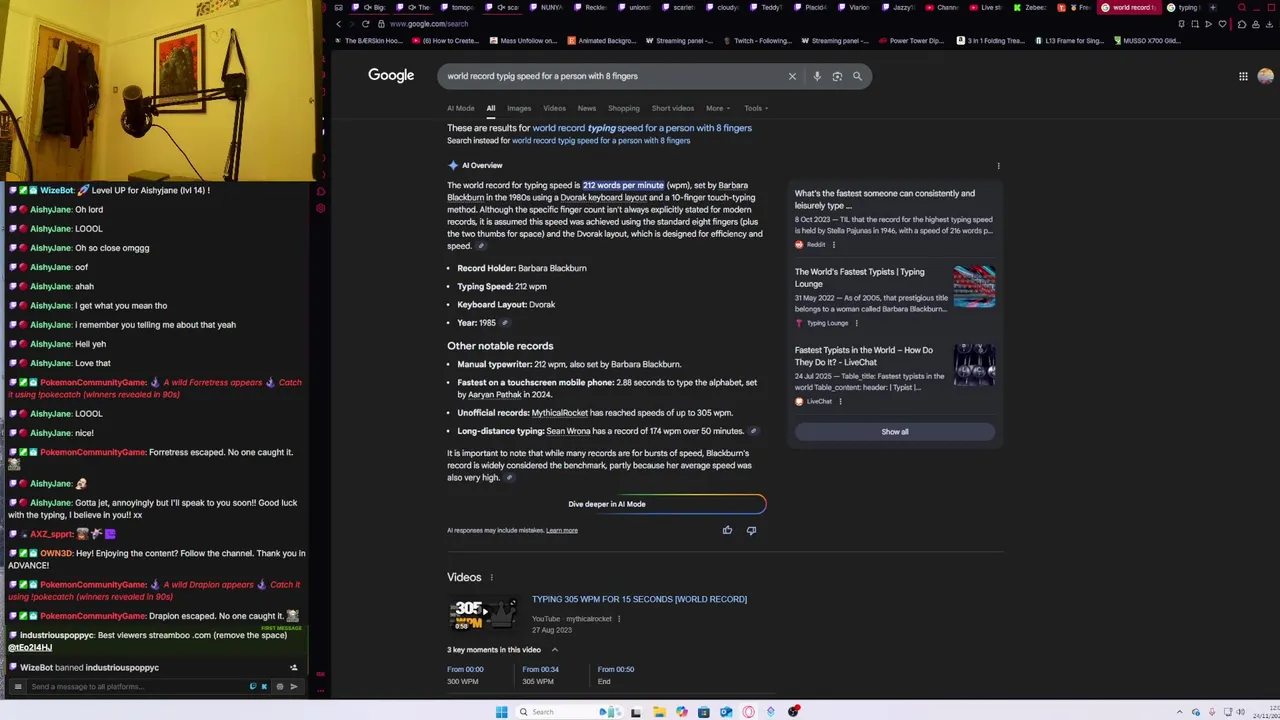This screenshot has height=720, width=1280.
Task: Open Windows Start menu
Action: (x=501, y=712)
